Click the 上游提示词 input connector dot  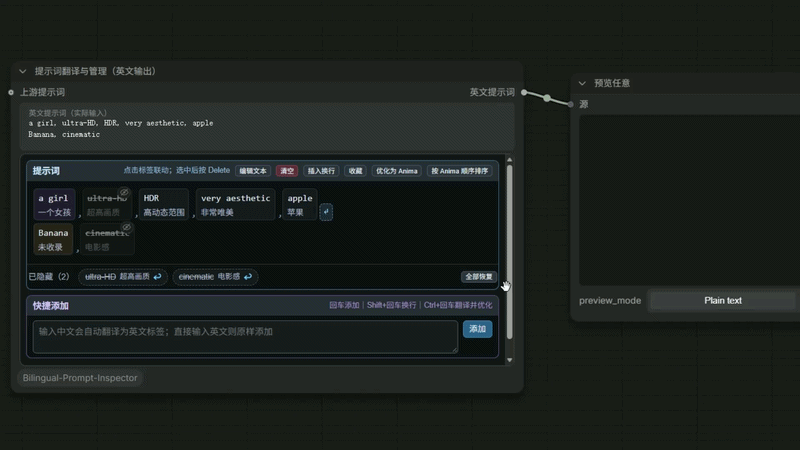click(11, 92)
